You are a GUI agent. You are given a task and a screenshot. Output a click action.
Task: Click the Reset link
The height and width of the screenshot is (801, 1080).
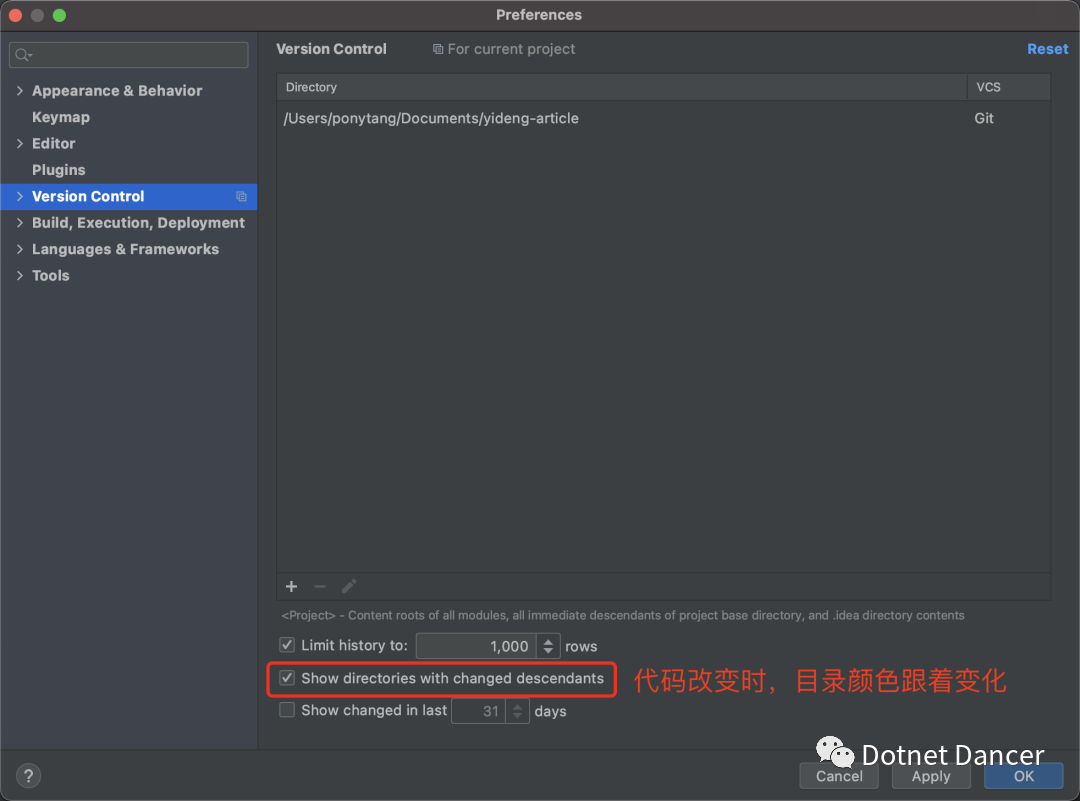point(1048,49)
